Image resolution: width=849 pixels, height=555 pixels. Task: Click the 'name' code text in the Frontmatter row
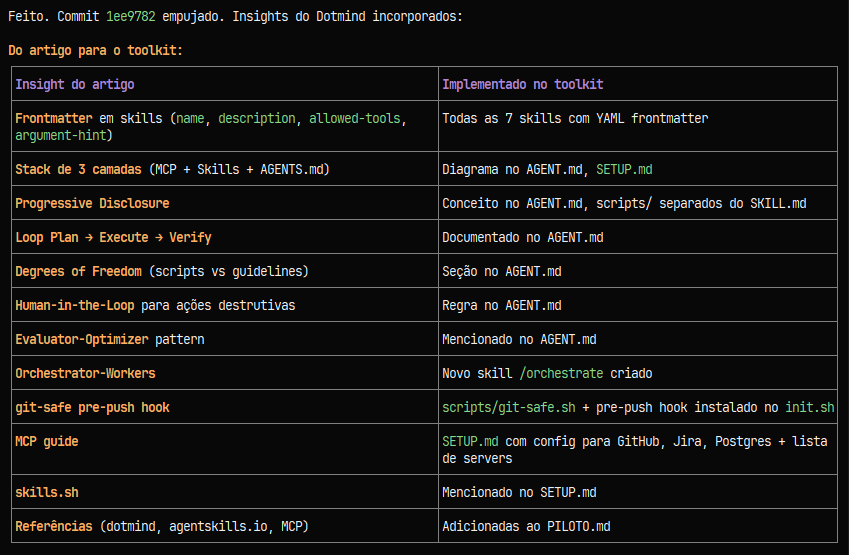(x=190, y=119)
